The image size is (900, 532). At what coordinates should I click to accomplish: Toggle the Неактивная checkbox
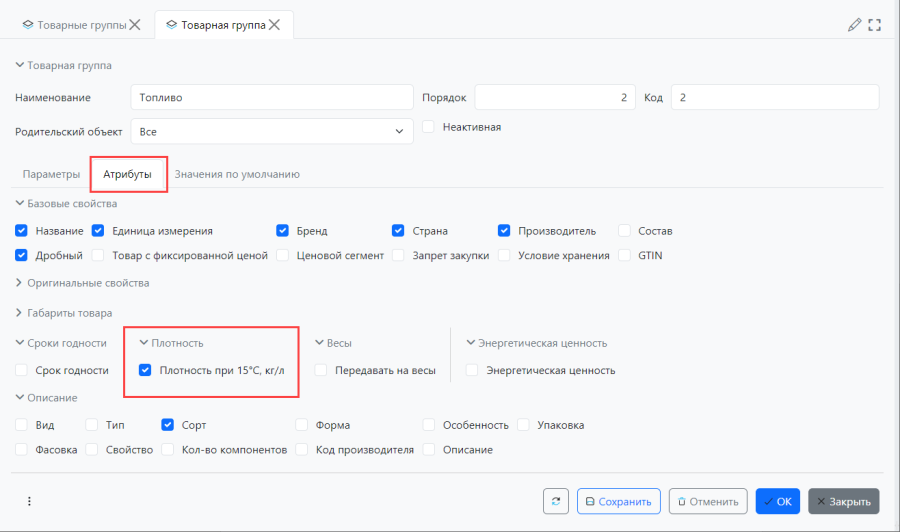(428, 127)
